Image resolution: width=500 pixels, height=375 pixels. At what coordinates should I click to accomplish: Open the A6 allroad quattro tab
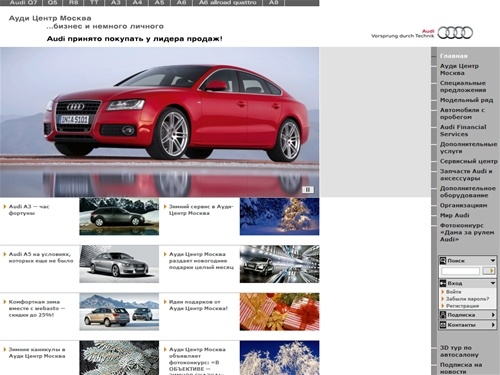[x=228, y=3]
